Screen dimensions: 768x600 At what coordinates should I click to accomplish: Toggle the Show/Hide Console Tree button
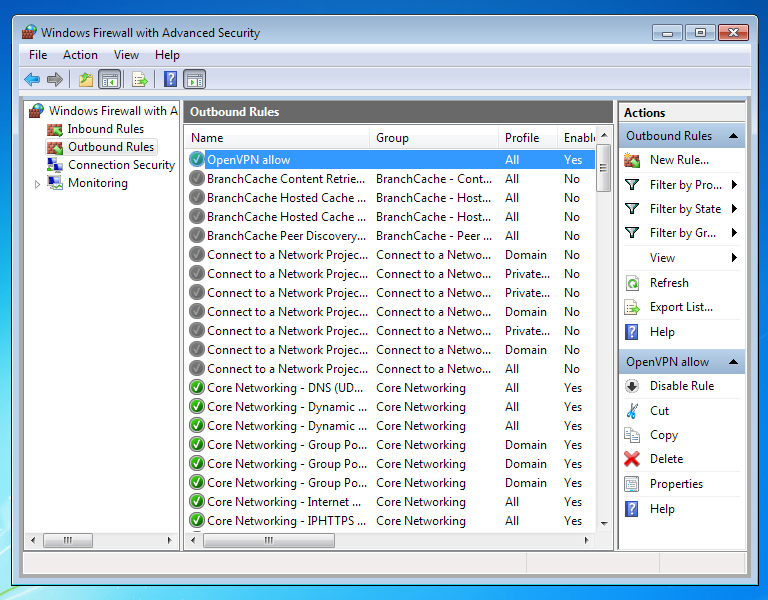tap(110, 79)
